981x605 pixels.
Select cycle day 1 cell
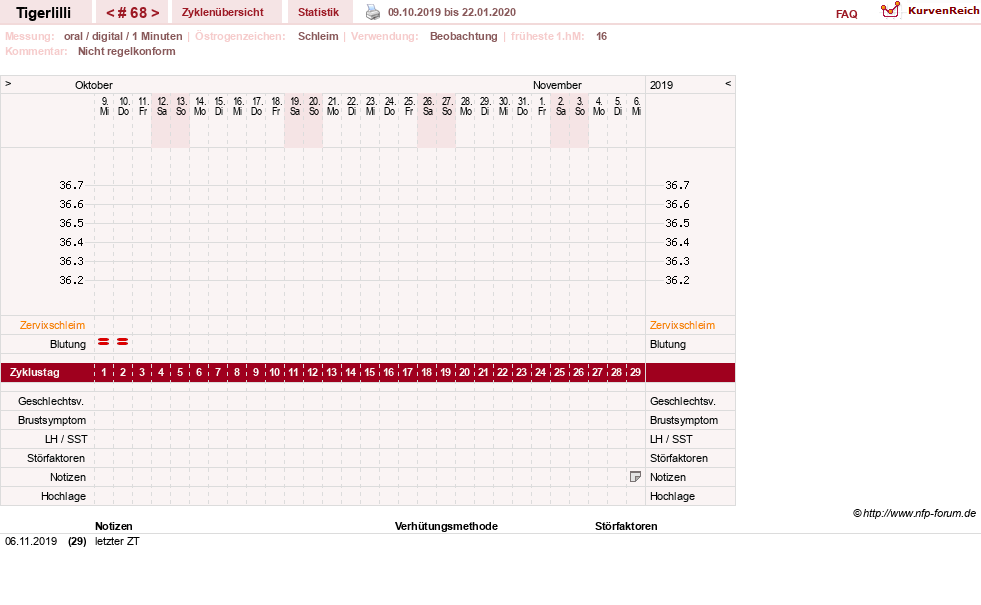pyautogui.click(x=104, y=372)
